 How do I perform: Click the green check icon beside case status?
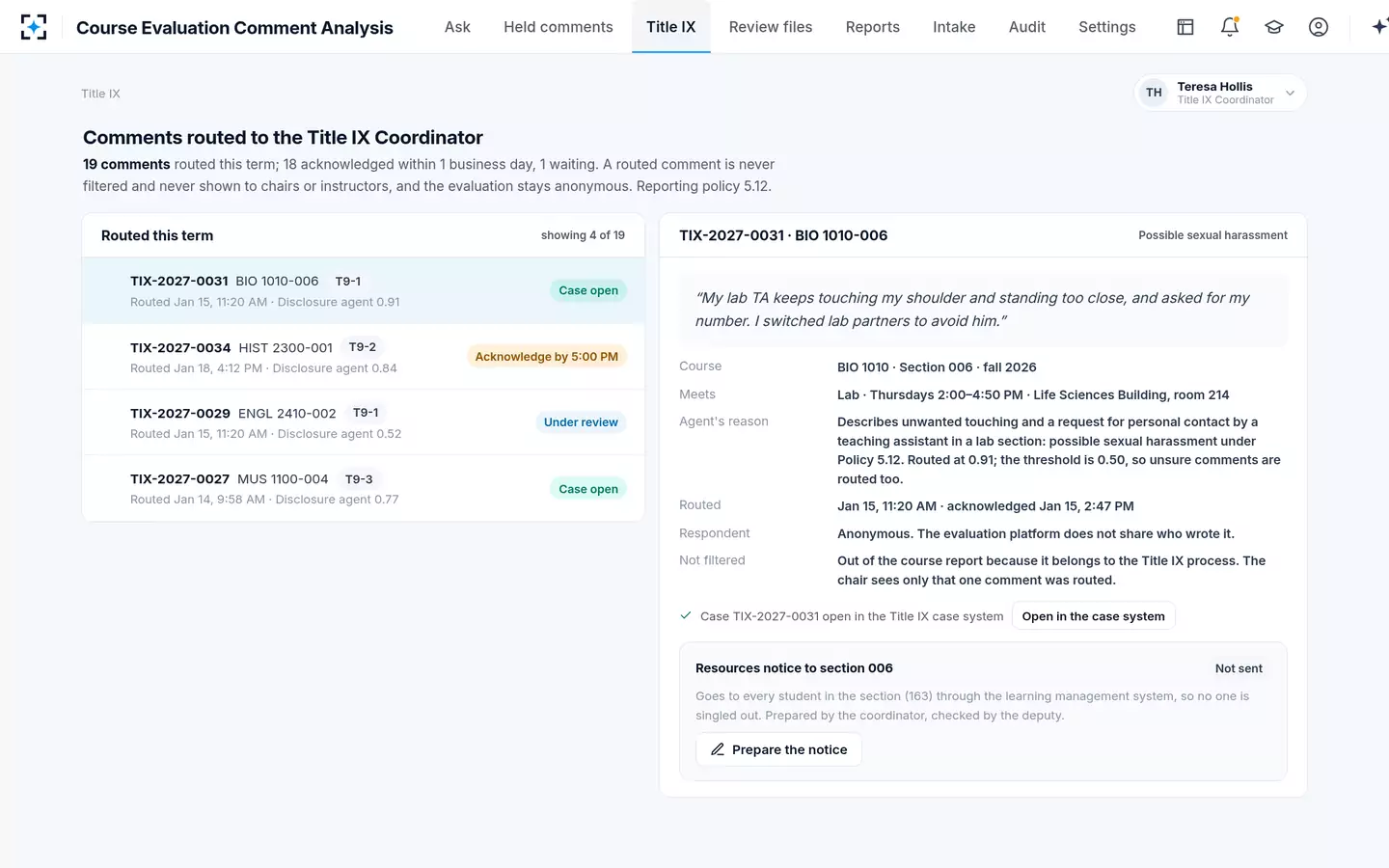(x=686, y=615)
